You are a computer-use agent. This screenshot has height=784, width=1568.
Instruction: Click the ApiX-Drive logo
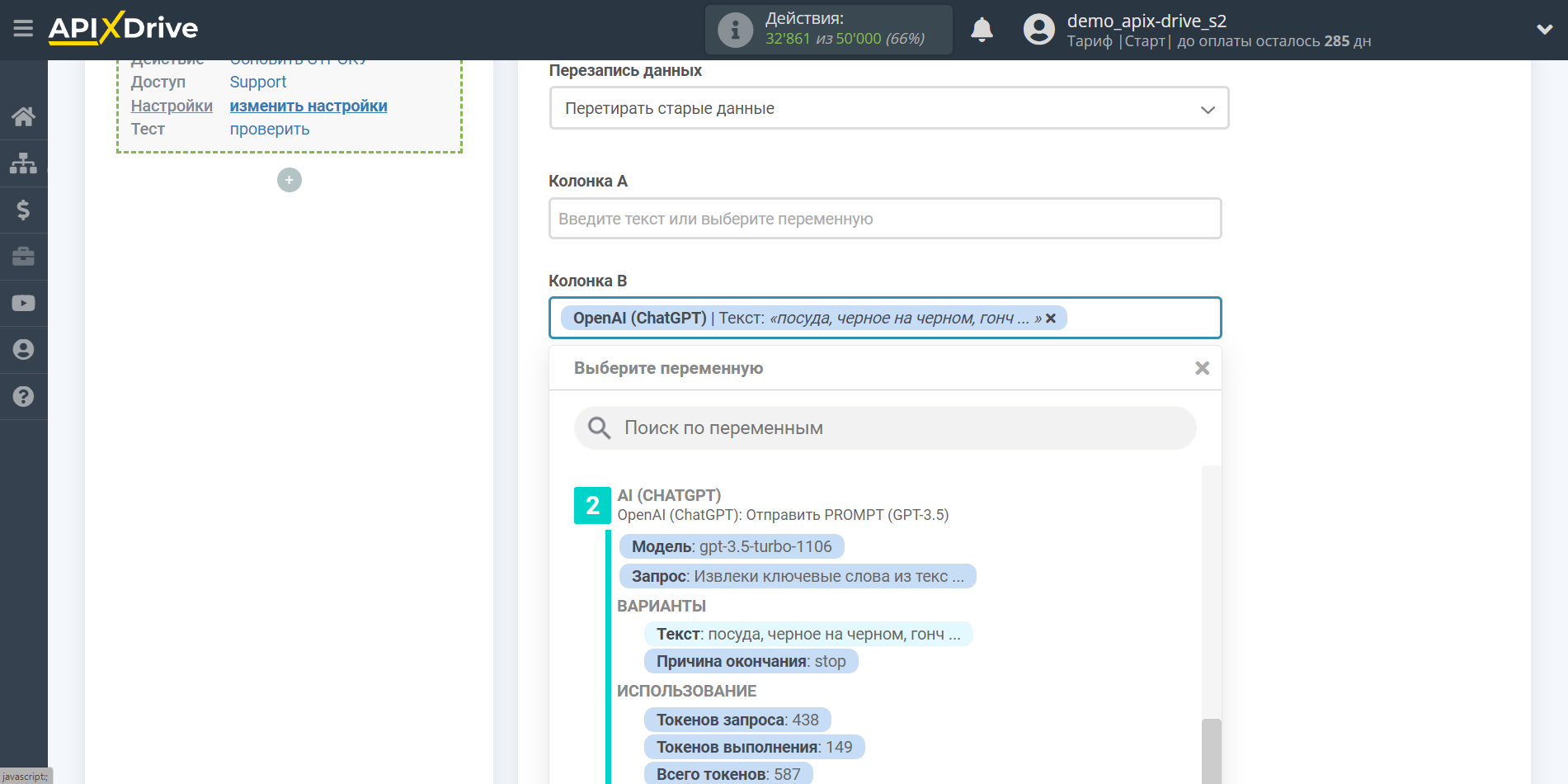123,28
